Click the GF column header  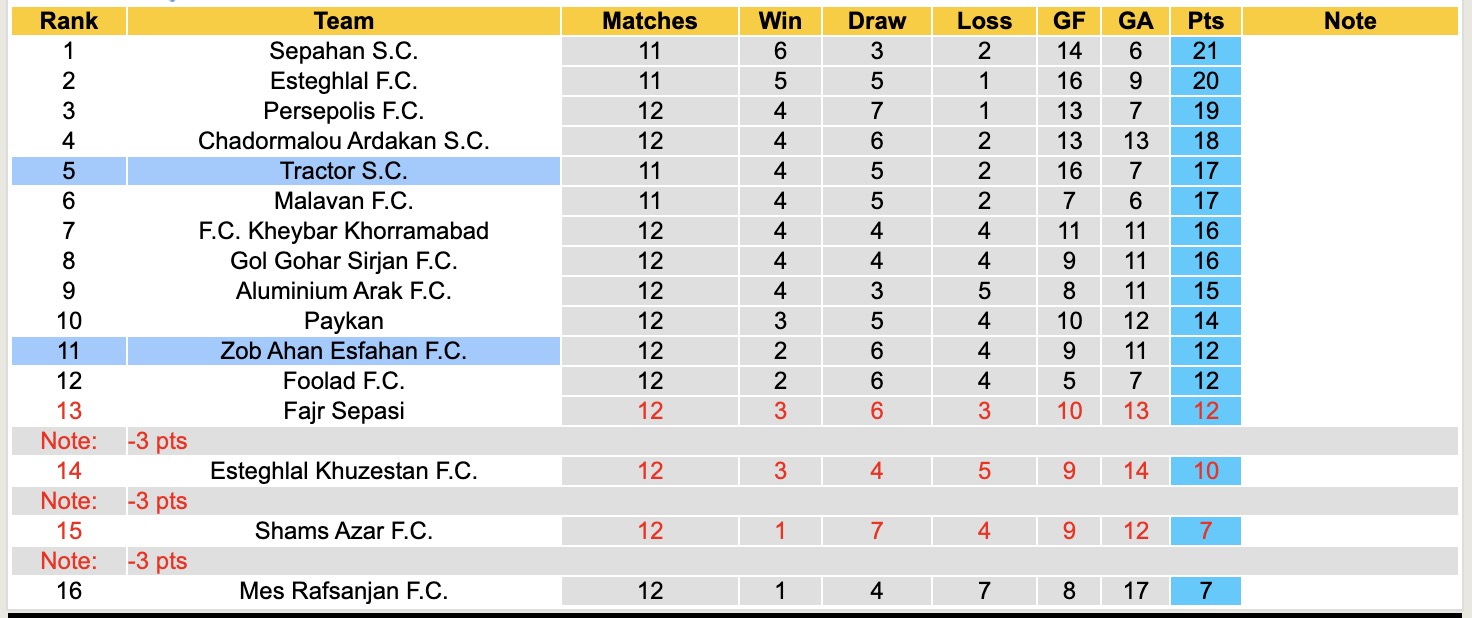click(1069, 21)
